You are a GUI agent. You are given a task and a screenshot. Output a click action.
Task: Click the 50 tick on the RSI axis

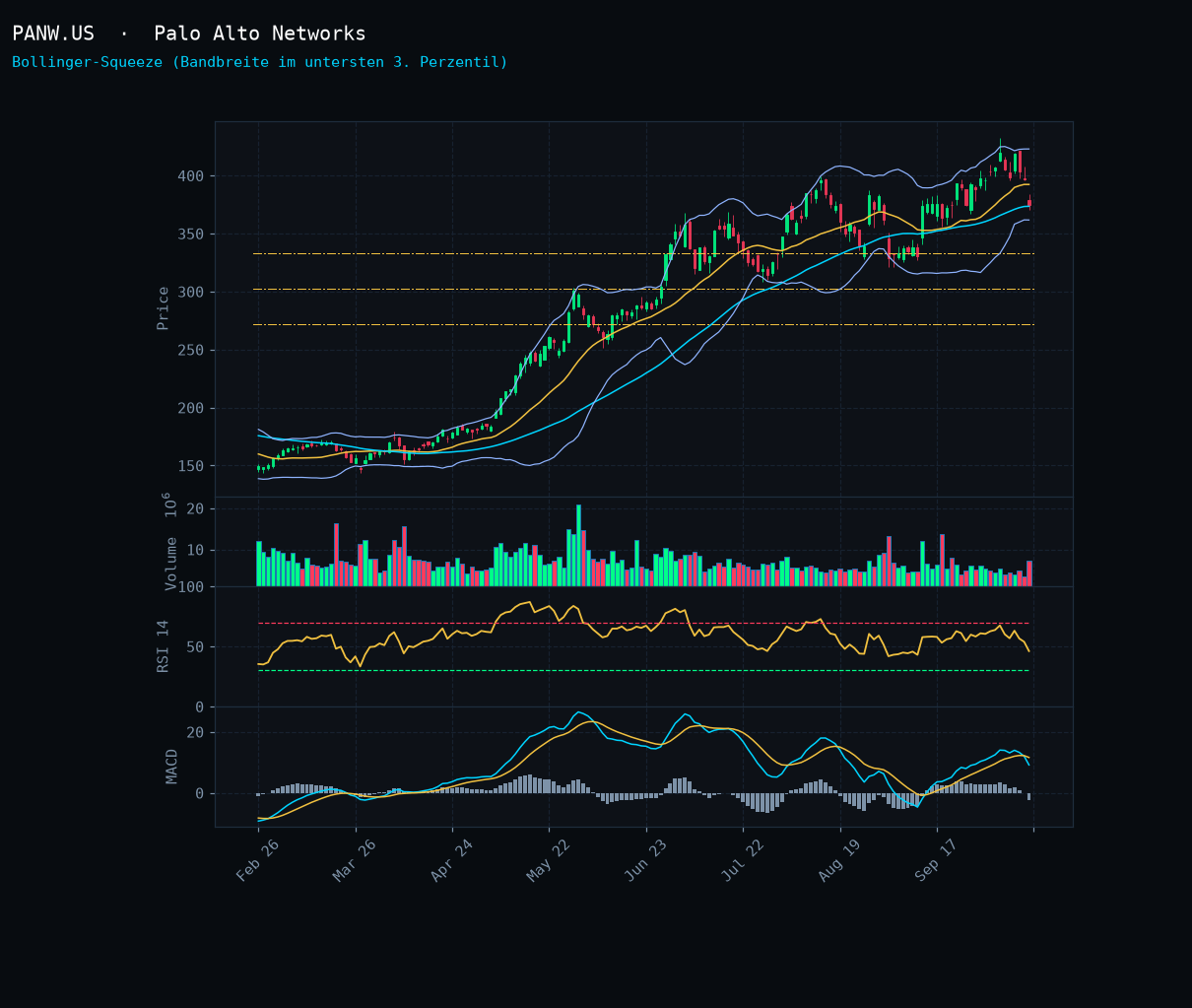[x=195, y=647]
